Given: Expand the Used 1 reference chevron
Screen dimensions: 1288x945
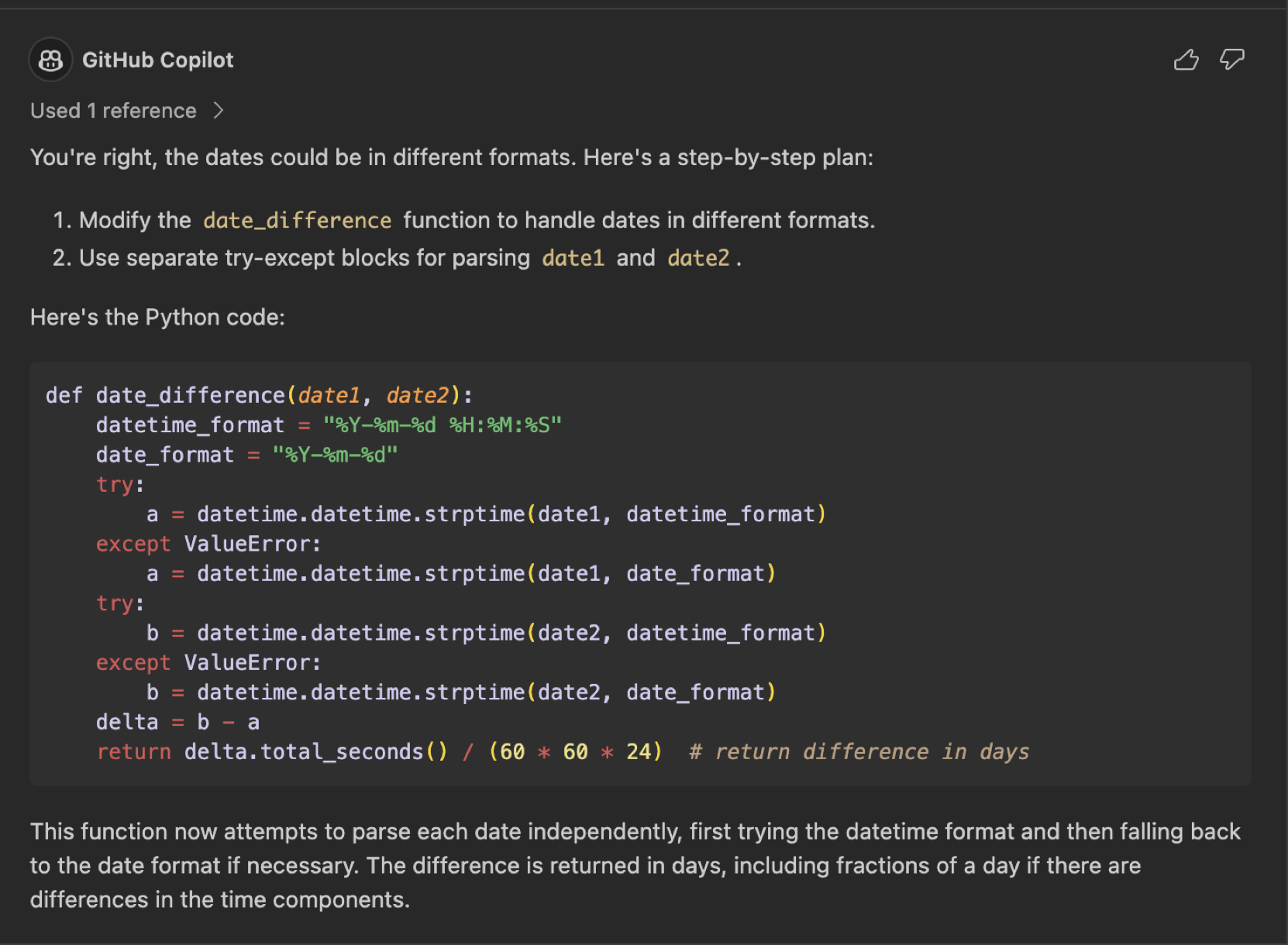Looking at the screenshot, I should coord(219,111).
